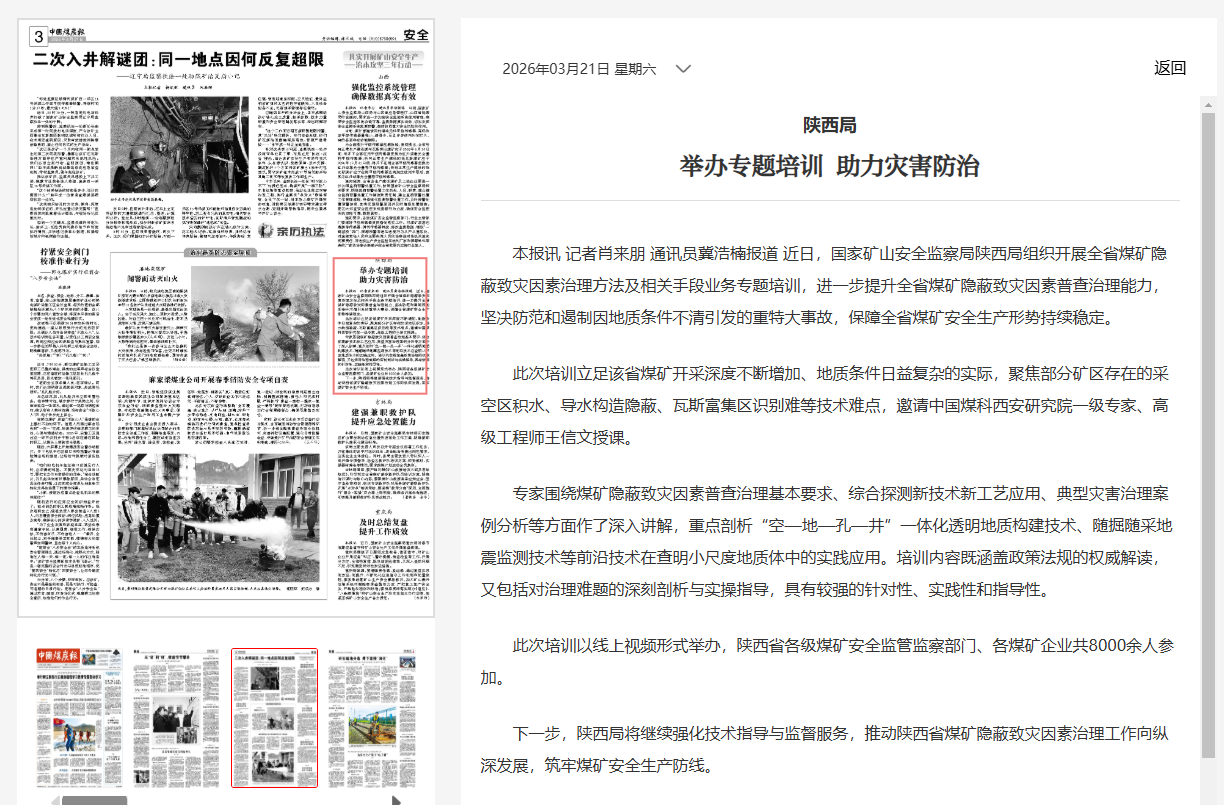The height and width of the screenshot is (805, 1224).
Task: Select the highlighted page 3 thumbnail
Action: [274, 718]
